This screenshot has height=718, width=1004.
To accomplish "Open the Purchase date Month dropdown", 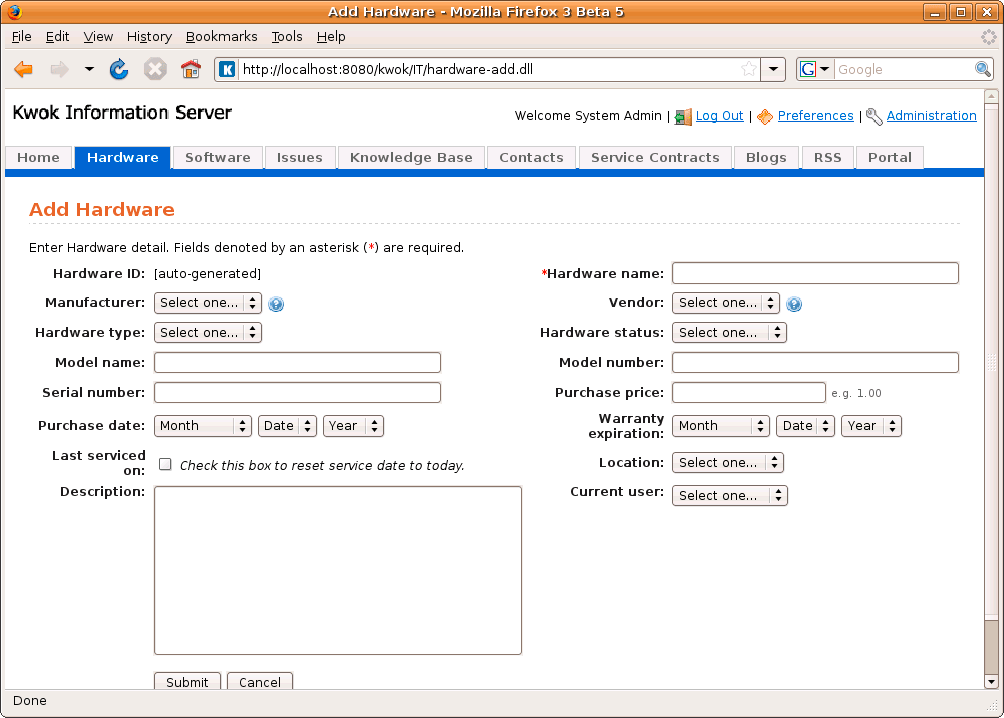I will coord(202,426).
